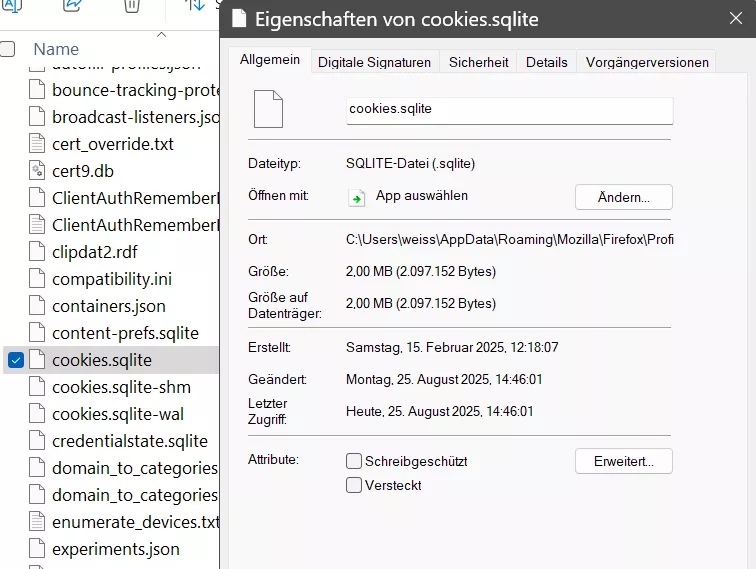
Task: Click the enumerate_devices.txt file icon
Action: [x=37, y=522]
